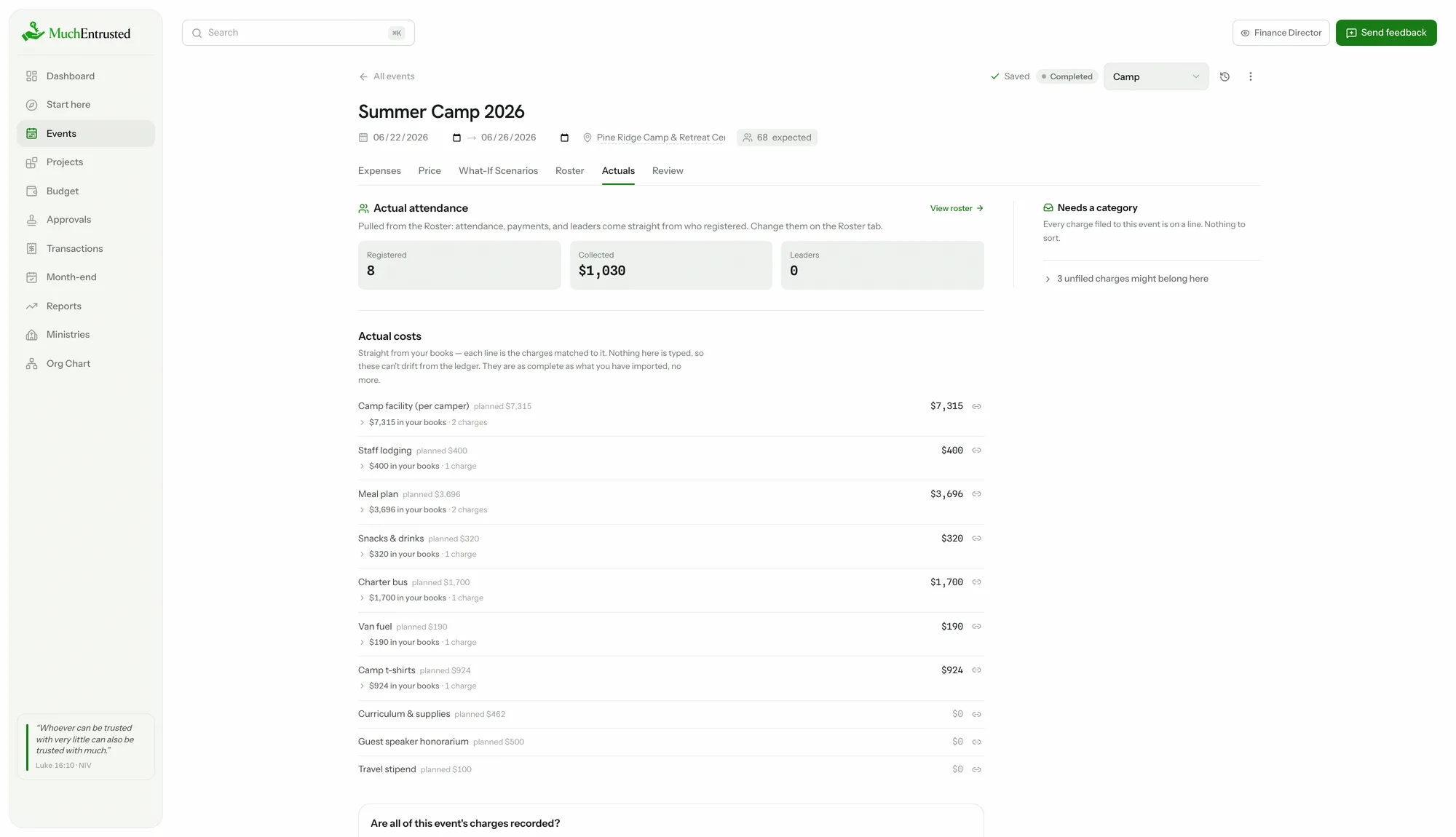The width and height of the screenshot is (1456, 837).
Task: Click the Send feedback button
Action: tap(1386, 33)
